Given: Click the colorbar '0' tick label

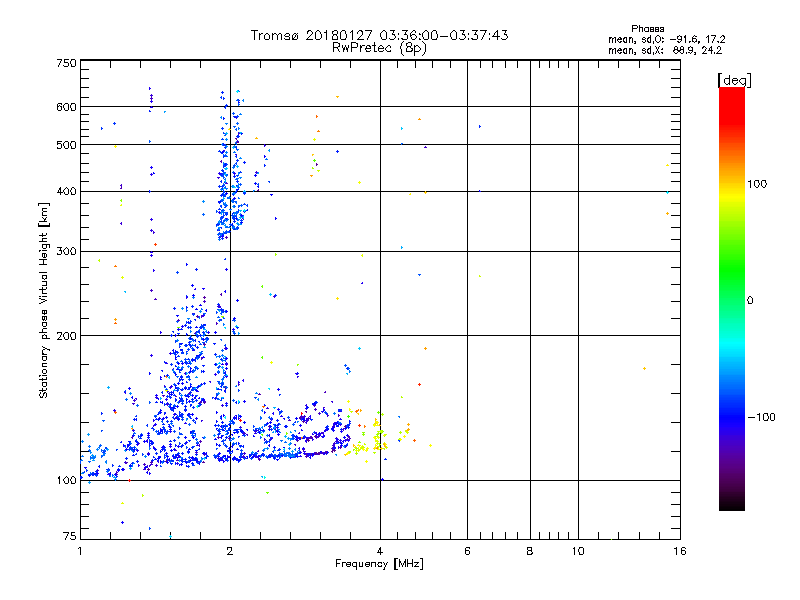Looking at the screenshot, I should point(750,301).
